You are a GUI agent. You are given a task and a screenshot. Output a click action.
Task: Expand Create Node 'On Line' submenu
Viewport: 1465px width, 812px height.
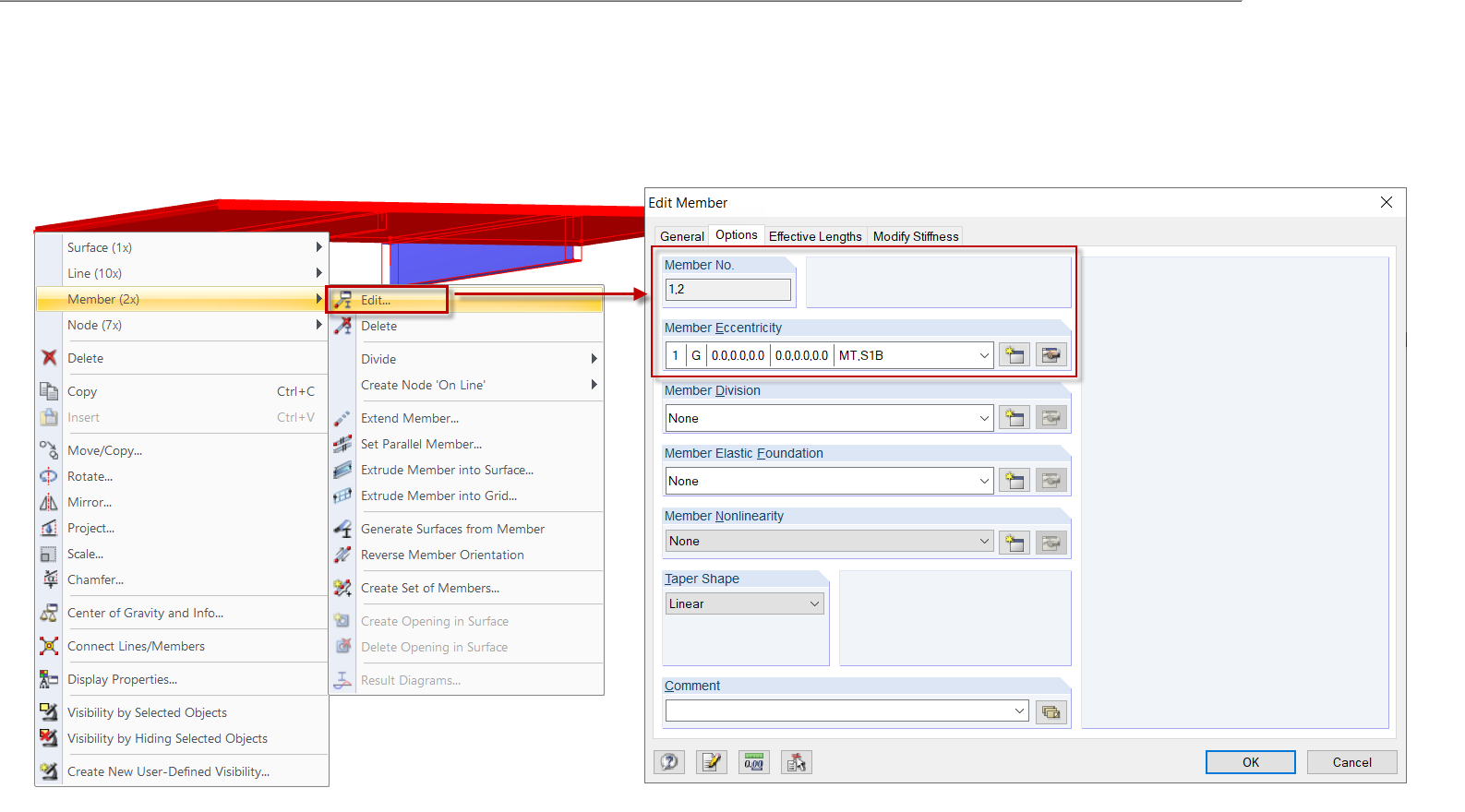click(x=594, y=385)
